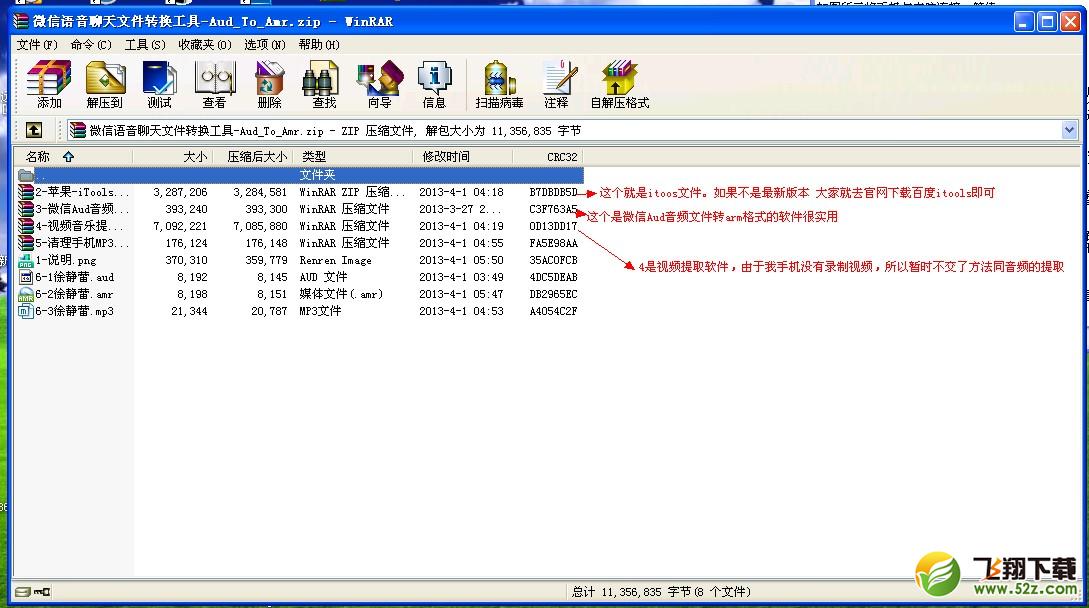Sort by the 大小 column header
The image size is (1089, 608).
172,156
